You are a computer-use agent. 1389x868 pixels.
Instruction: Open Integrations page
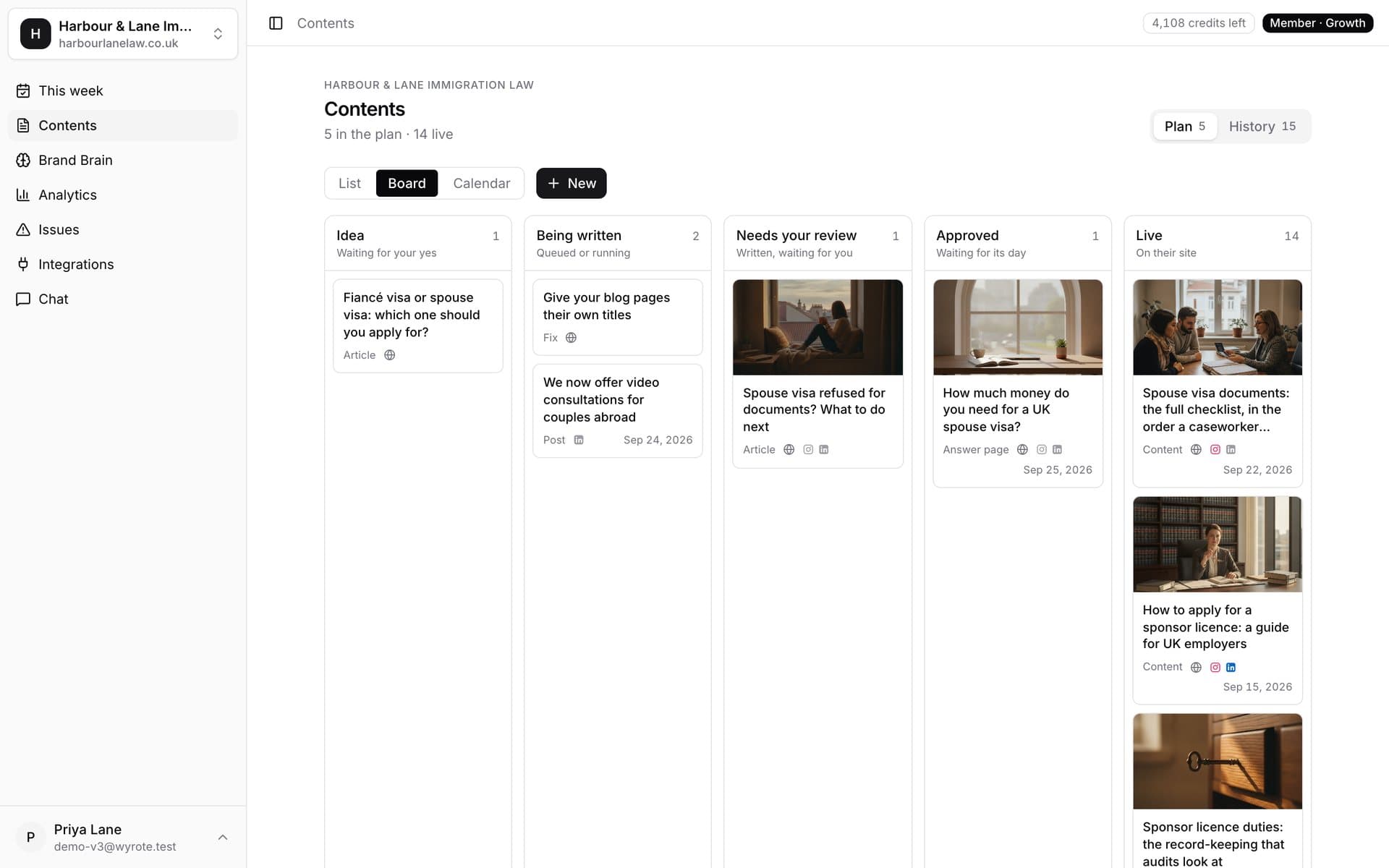click(123, 264)
